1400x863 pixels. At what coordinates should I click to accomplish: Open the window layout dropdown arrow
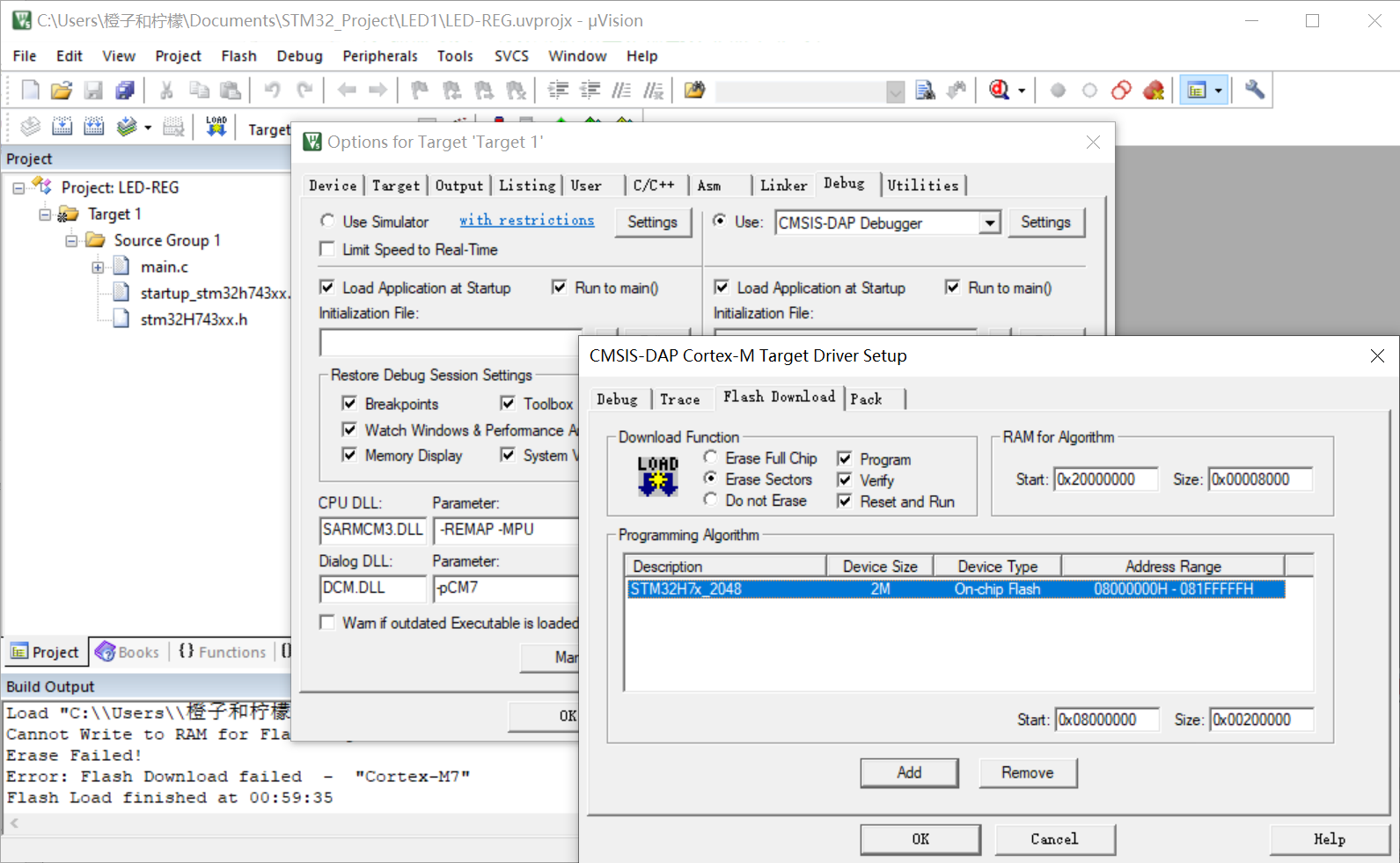pyautogui.click(x=1219, y=91)
